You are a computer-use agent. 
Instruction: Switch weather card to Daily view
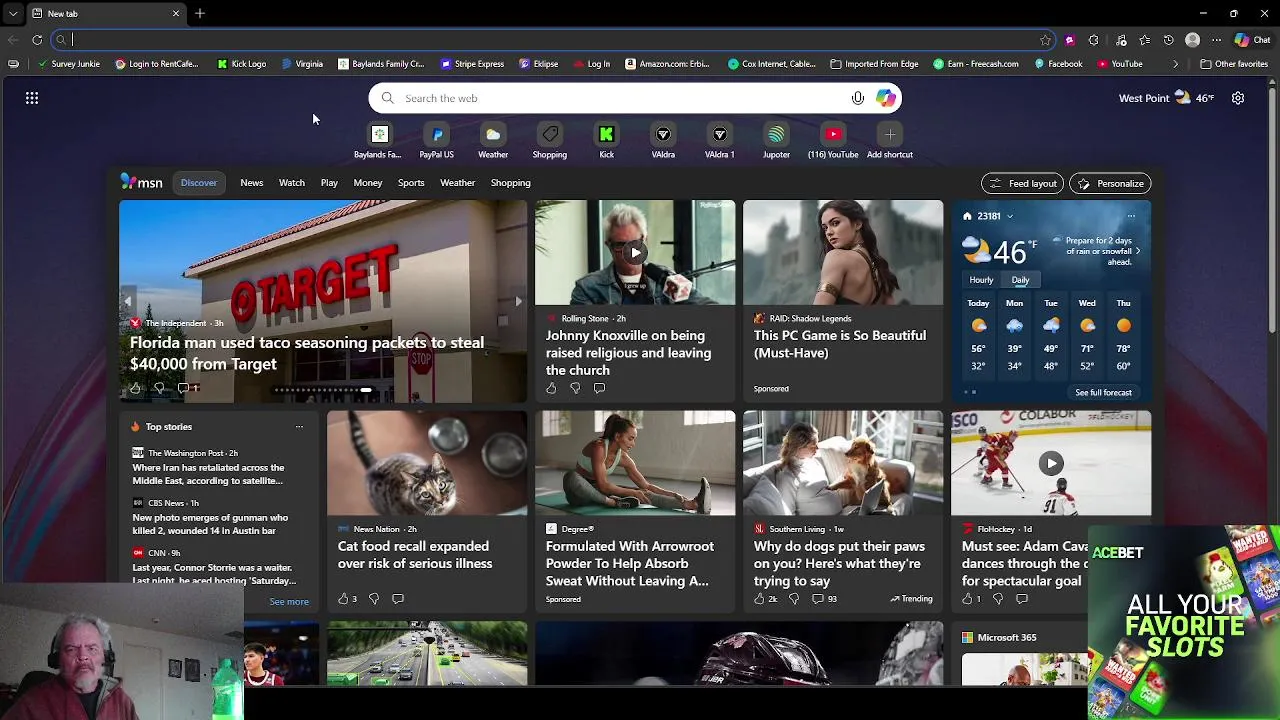click(1020, 280)
